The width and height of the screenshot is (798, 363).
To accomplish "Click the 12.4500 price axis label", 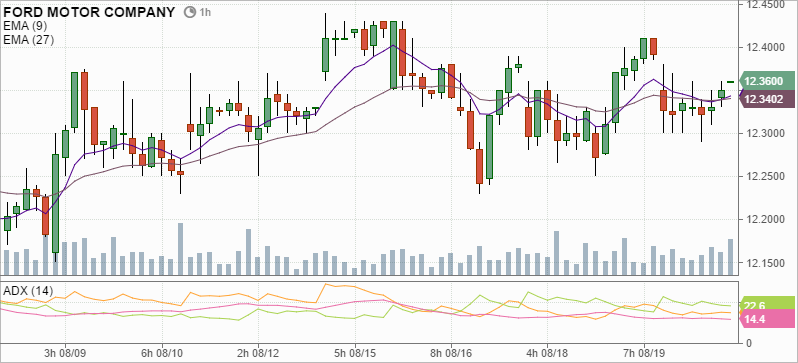I will [x=764, y=5].
